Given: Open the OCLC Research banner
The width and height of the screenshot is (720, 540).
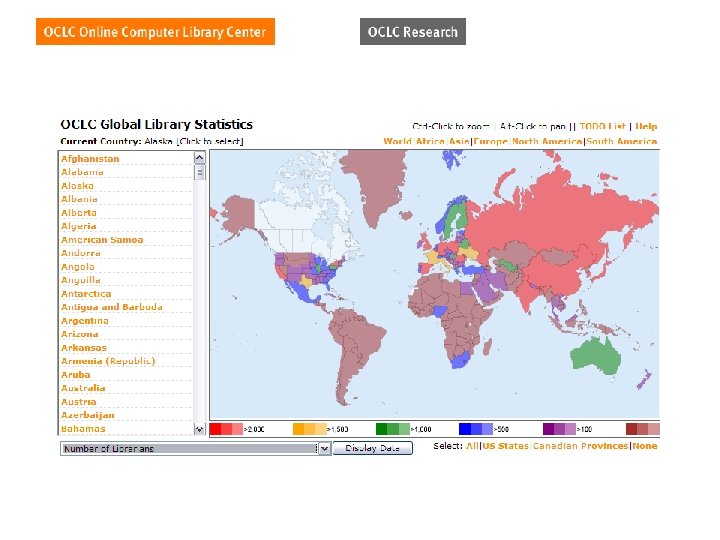Looking at the screenshot, I should pos(413,32).
